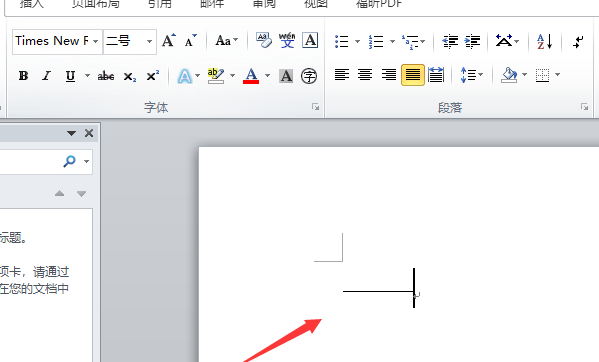Image resolution: width=599 pixels, height=362 pixels.
Task: Show or hide paragraph marks
Action: point(578,41)
